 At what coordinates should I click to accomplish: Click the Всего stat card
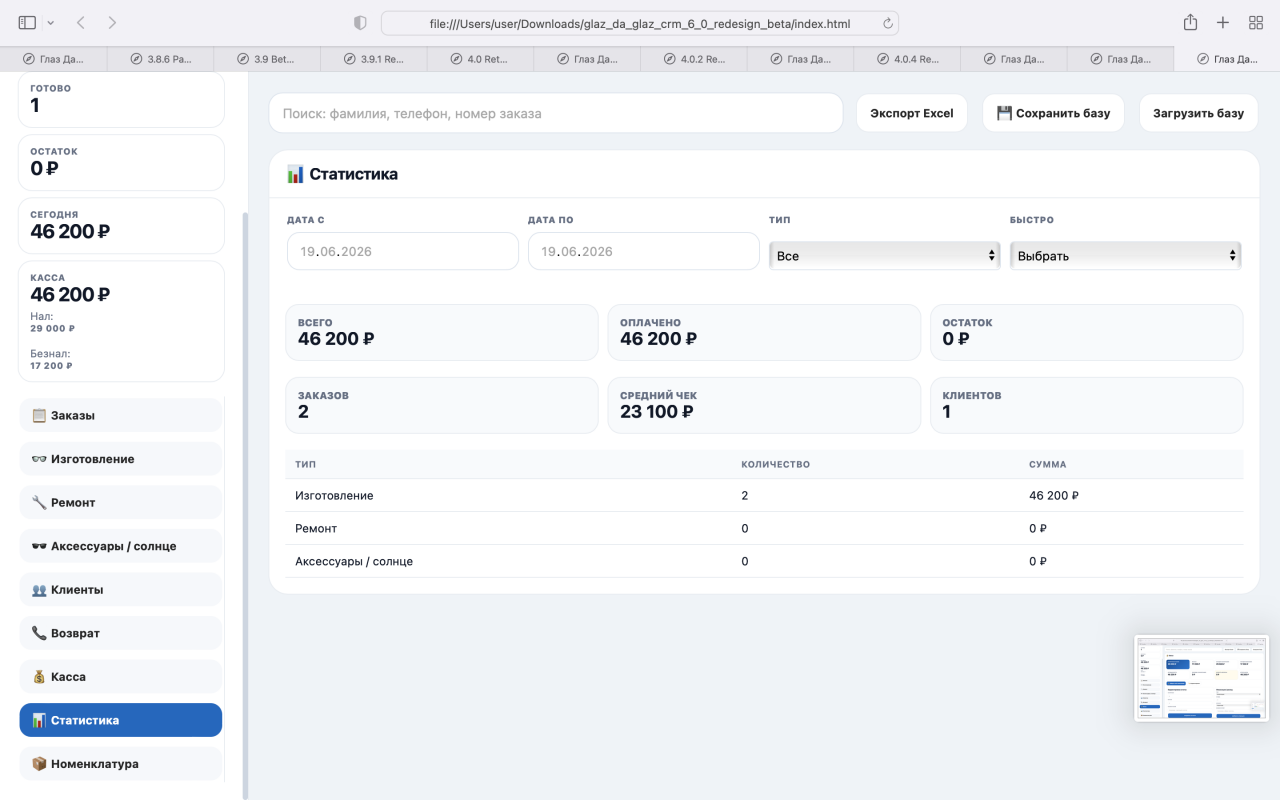click(x=442, y=333)
